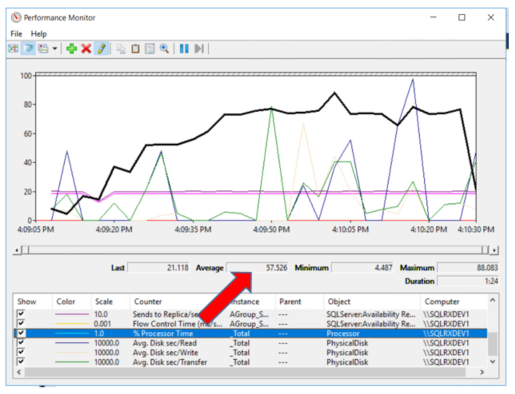The height and width of the screenshot is (394, 515).
Task: Uncheck Show for % Processor Time
Action: click(21, 333)
